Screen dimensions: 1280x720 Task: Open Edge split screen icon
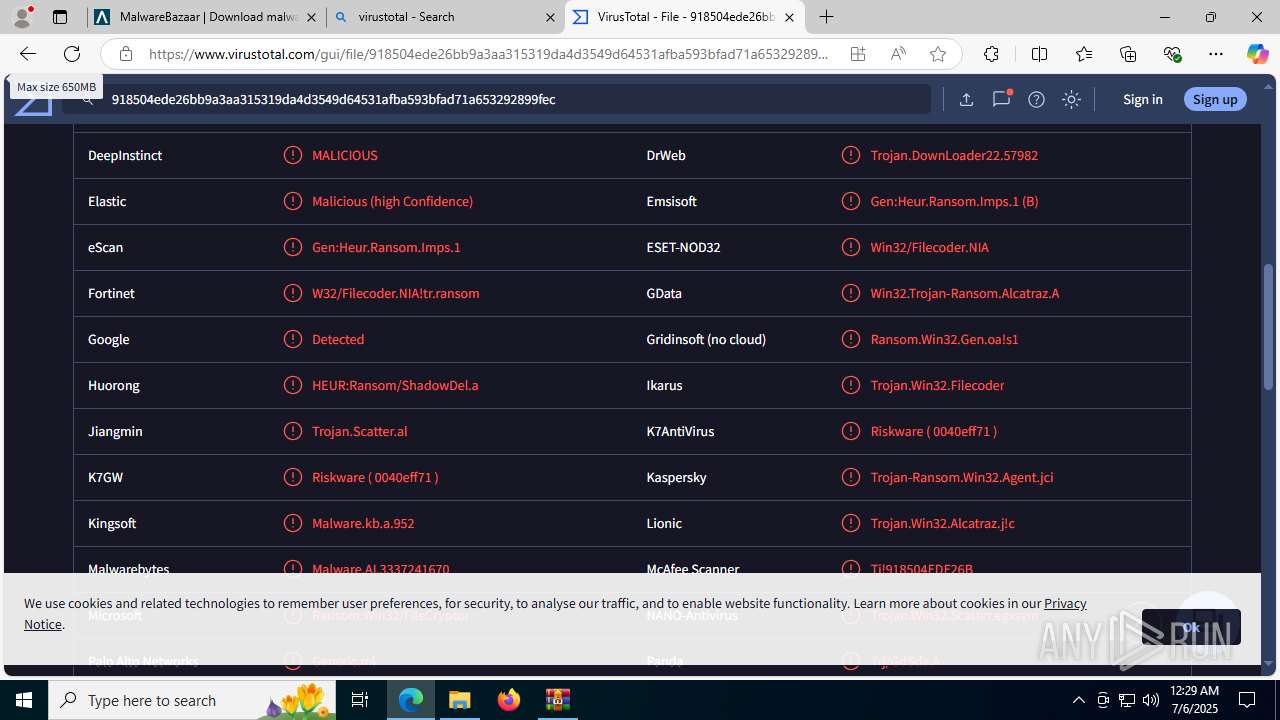coord(1039,54)
